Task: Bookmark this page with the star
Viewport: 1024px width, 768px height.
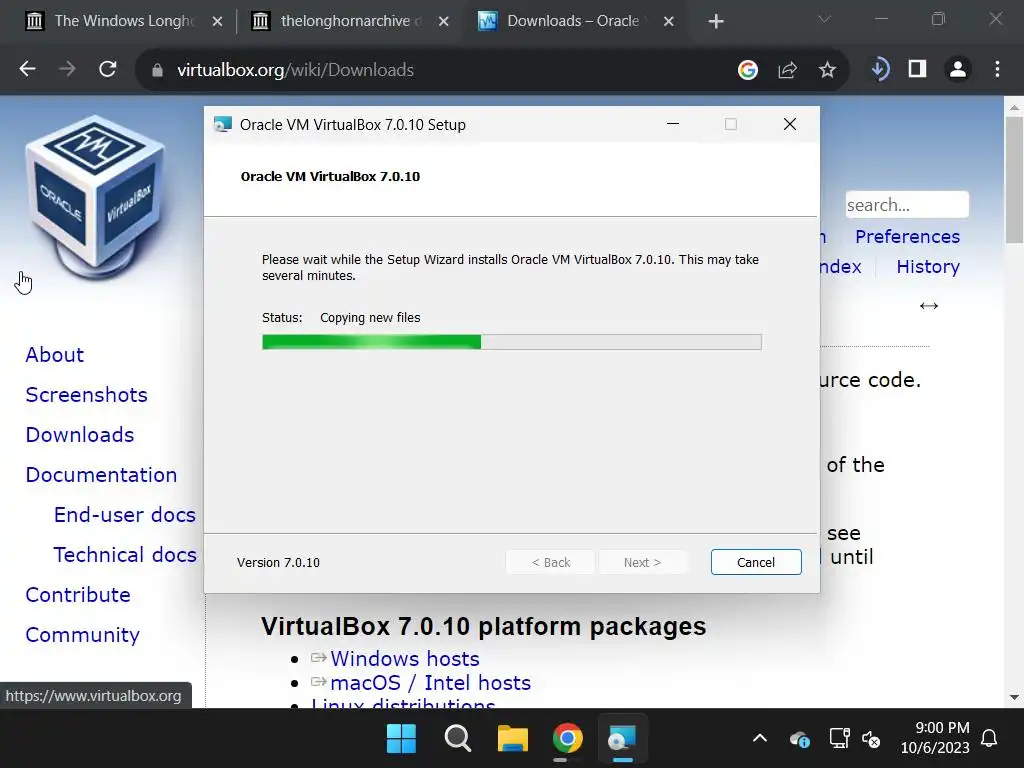Action: [827, 69]
